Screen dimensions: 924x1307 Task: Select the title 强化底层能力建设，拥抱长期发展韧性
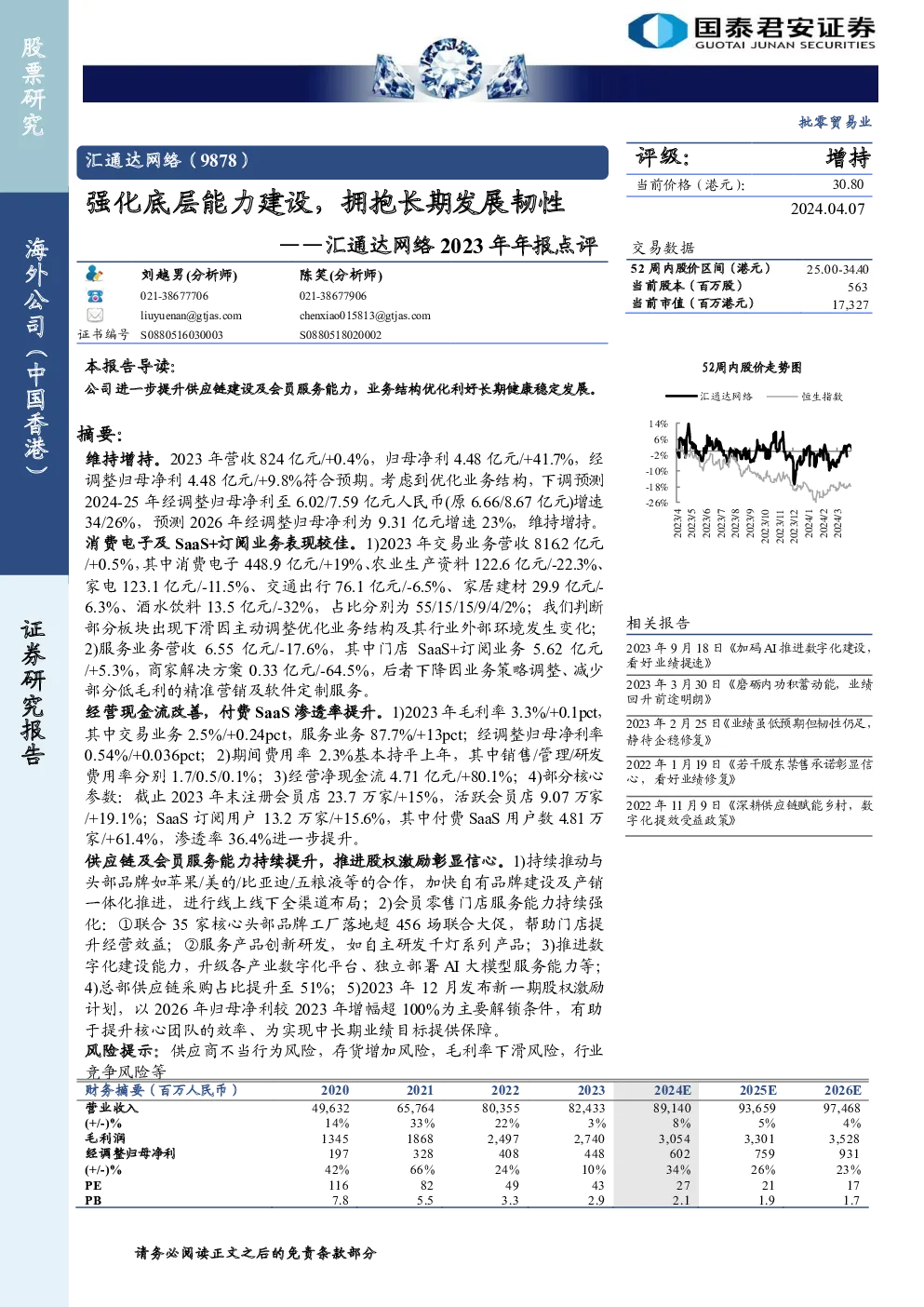click(325, 202)
